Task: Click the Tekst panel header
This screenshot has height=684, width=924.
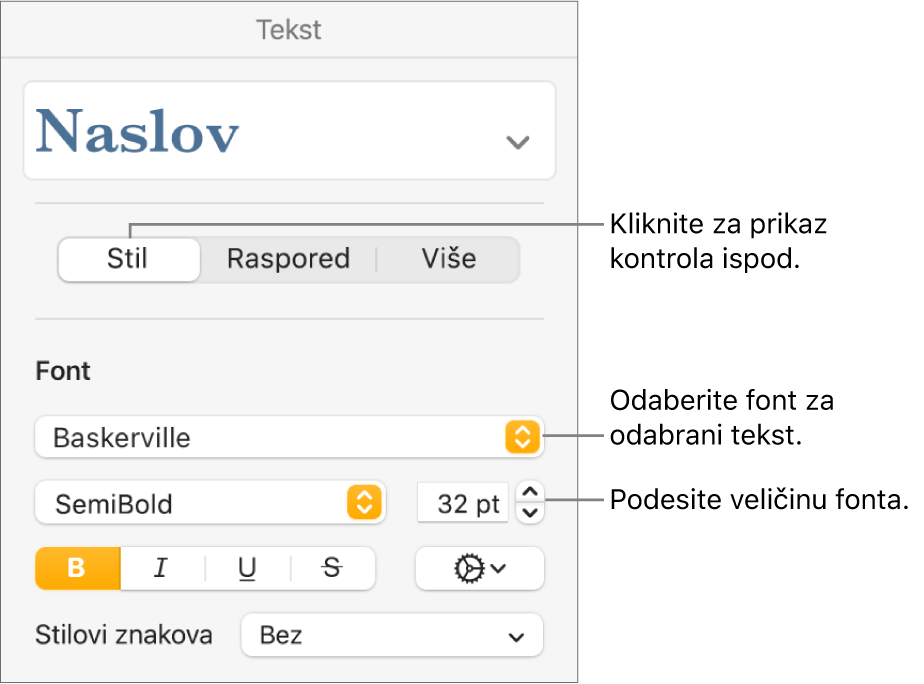Action: (289, 30)
